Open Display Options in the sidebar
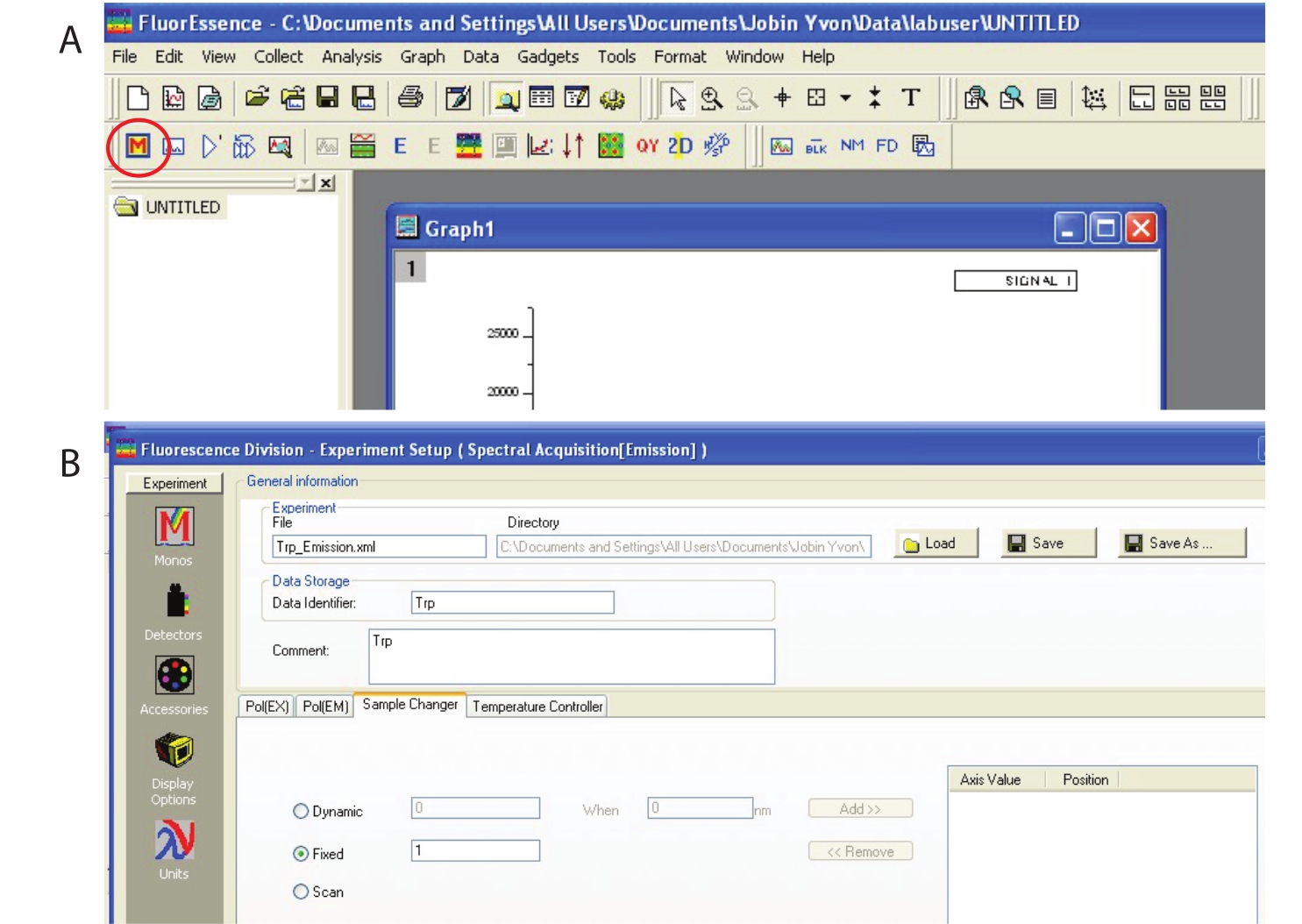Screen dimensions: 1302x924 click(x=174, y=769)
